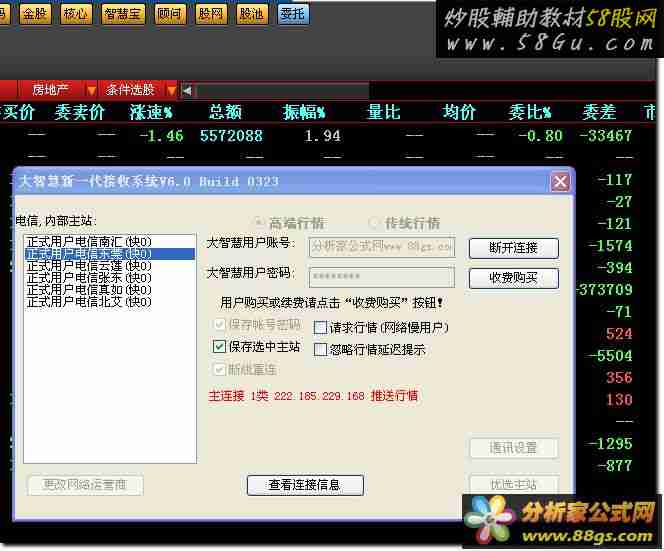664x551 pixels.
Task: Enable 忽略行情延迟提示 checkbox
Action: (x=321, y=350)
